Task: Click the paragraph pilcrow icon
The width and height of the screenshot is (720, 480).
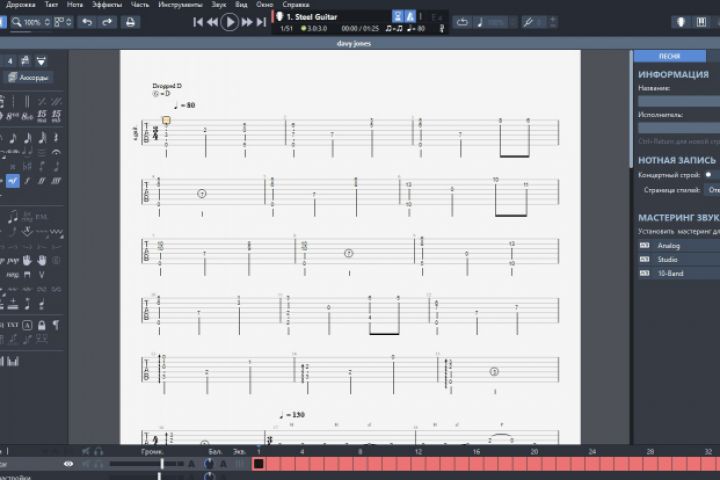Action: 56,325
